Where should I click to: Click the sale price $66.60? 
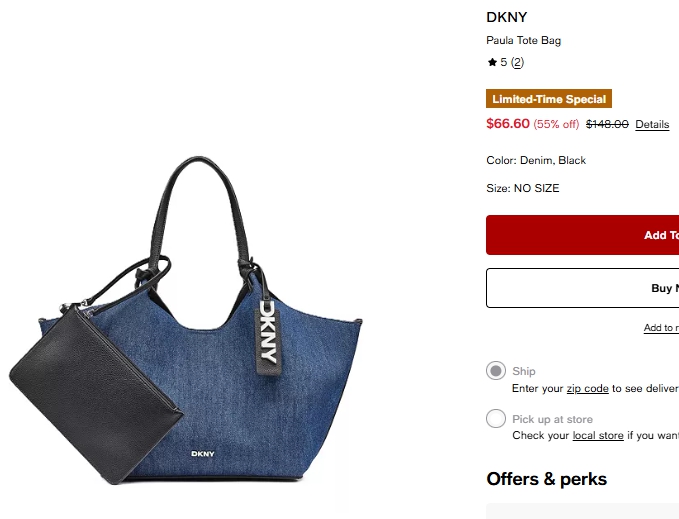coord(508,124)
